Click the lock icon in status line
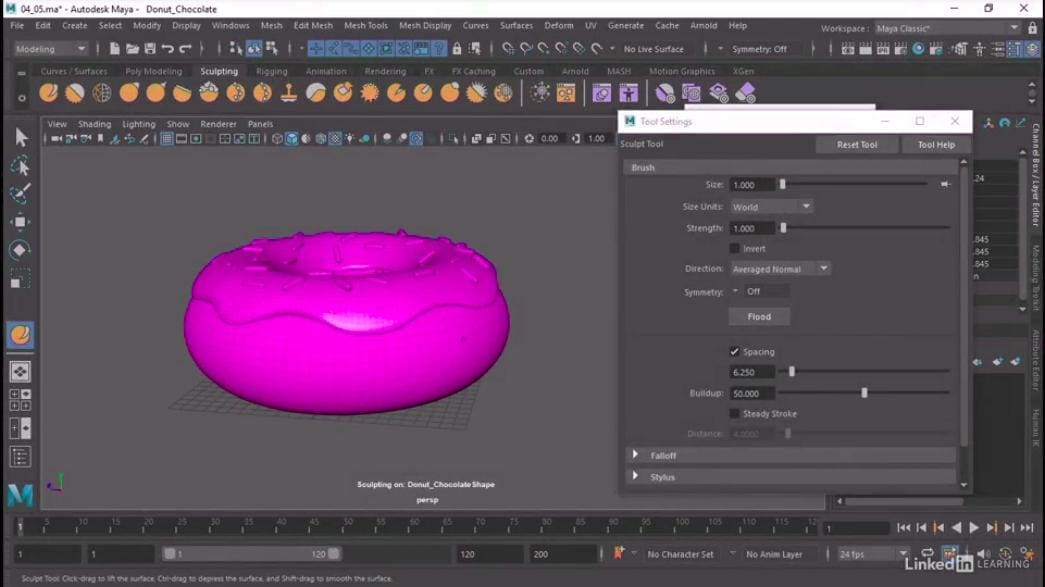The width and height of the screenshot is (1045, 587). click(457, 49)
